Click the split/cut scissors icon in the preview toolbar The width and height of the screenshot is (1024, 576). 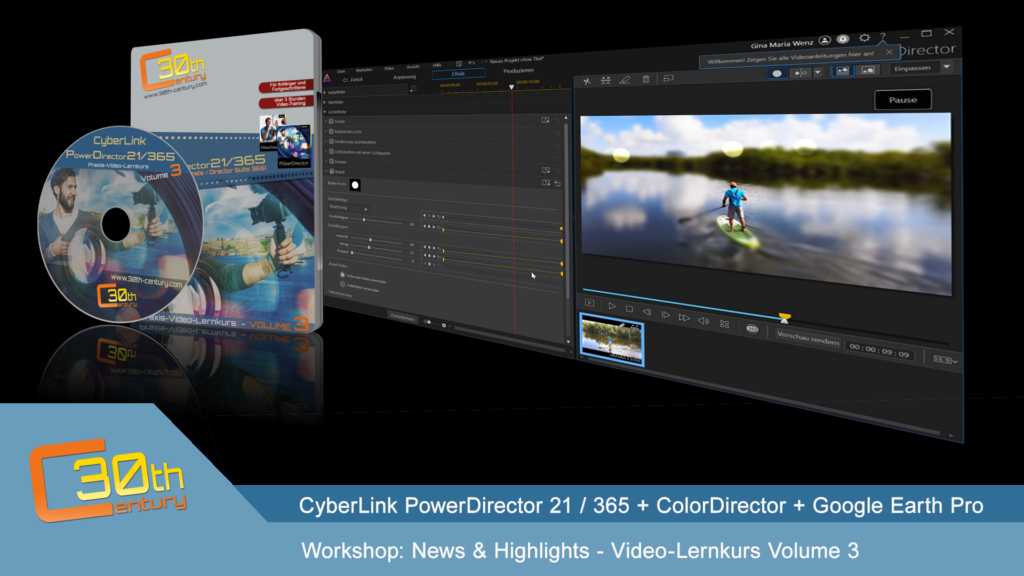[x=586, y=82]
